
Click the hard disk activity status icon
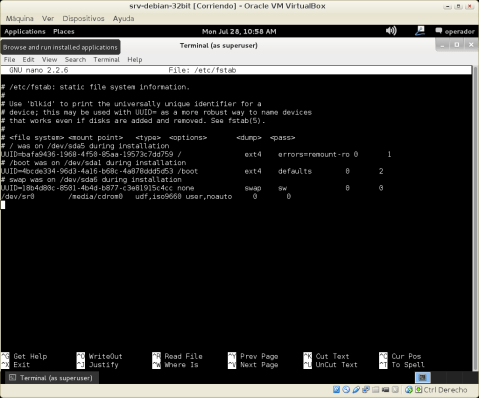click(336, 390)
